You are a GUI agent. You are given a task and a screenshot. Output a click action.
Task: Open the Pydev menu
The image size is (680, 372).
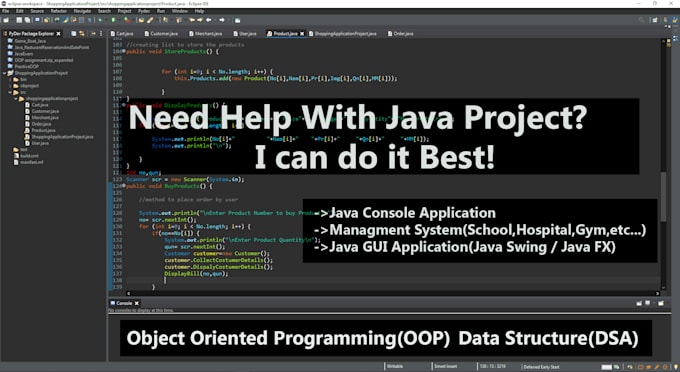coord(144,11)
